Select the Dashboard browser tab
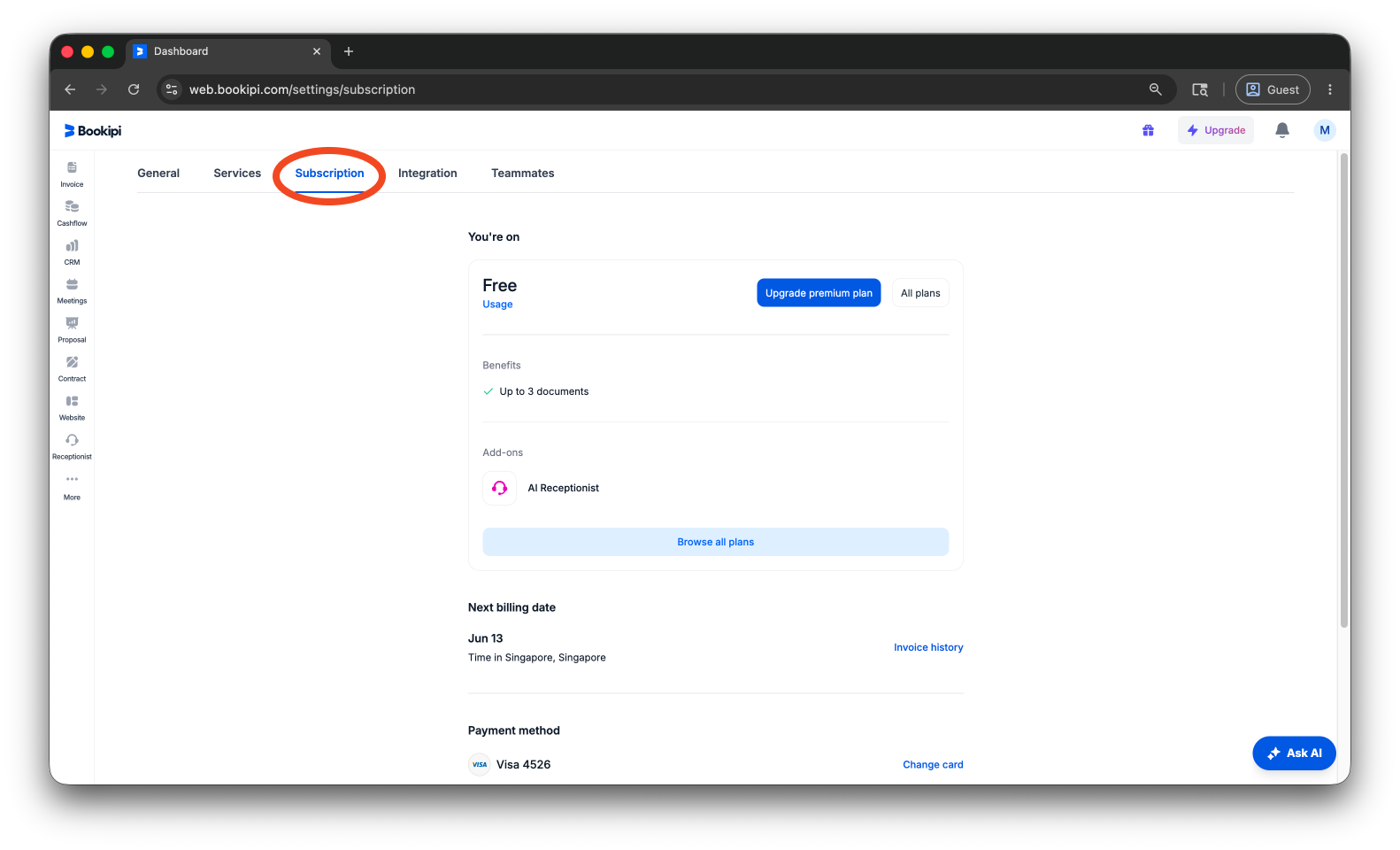The width and height of the screenshot is (1400, 850). coord(228,51)
